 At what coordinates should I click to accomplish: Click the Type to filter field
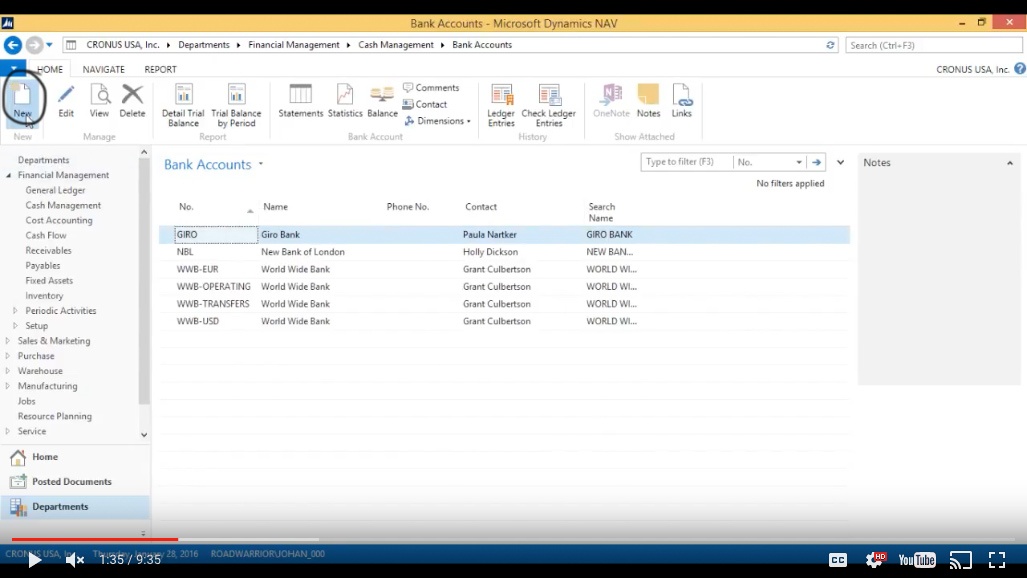point(686,162)
